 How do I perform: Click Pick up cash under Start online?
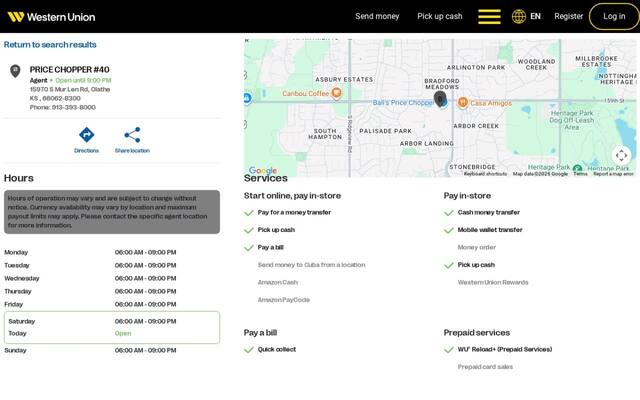pos(276,230)
